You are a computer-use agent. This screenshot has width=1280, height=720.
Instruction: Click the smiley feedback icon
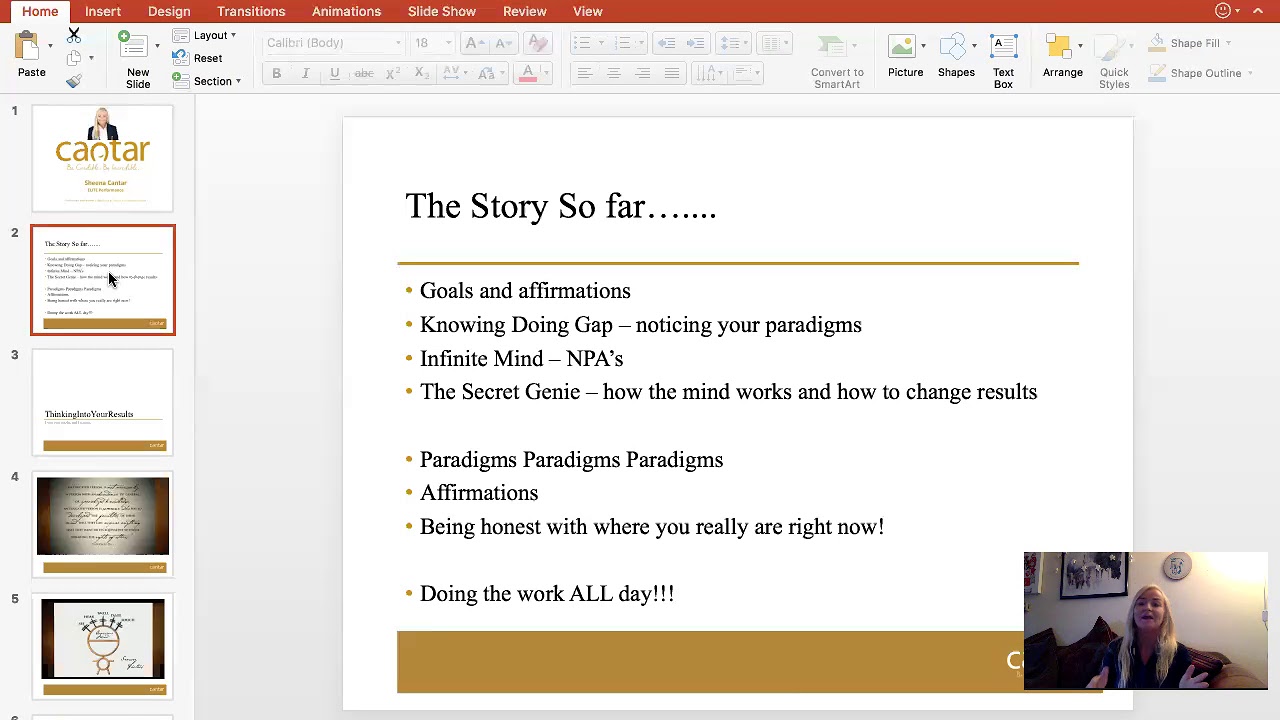coord(1223,11)
